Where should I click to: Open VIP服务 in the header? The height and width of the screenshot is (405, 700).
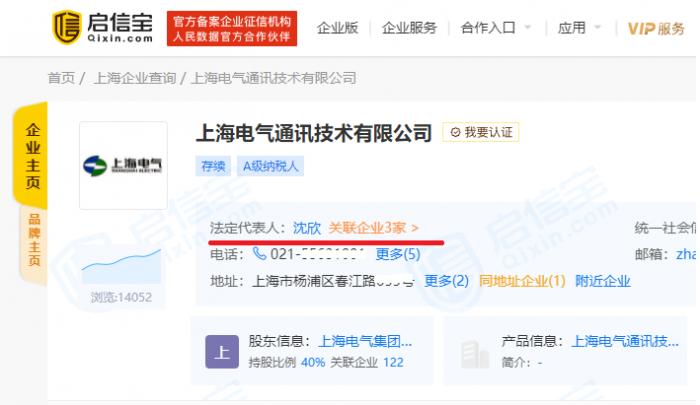[x=656, y=29]
